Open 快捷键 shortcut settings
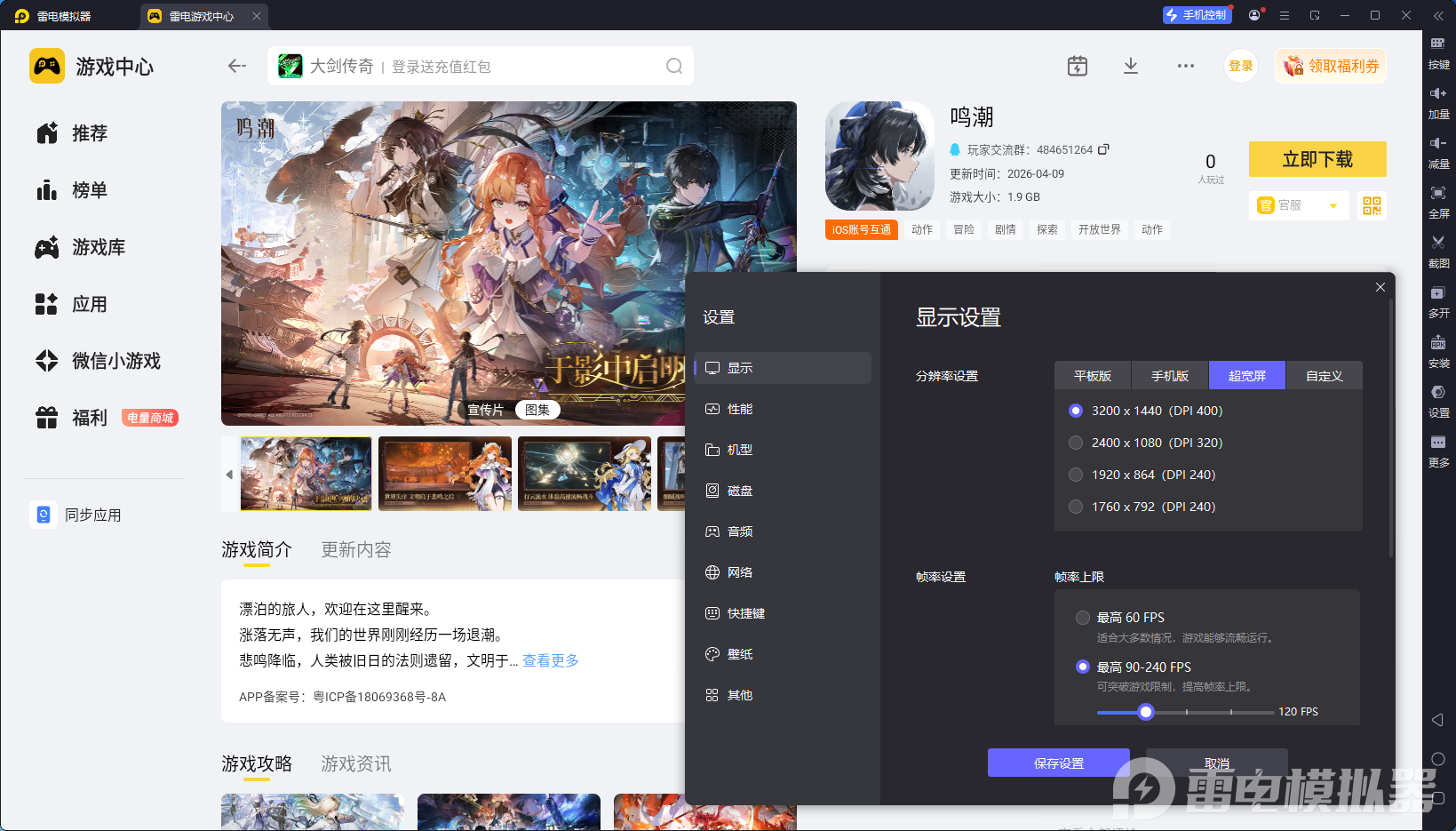Viewport: 1456px width, 831px height. click(x=783, y=613)
